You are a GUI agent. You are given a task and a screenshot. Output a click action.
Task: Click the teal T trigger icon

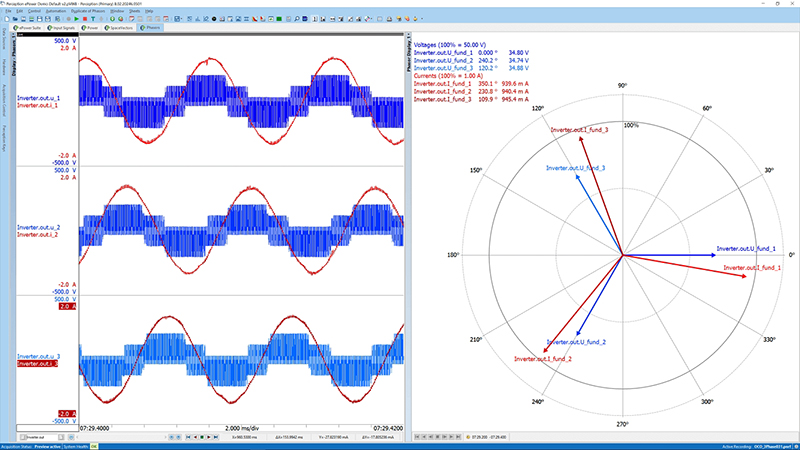93,19
